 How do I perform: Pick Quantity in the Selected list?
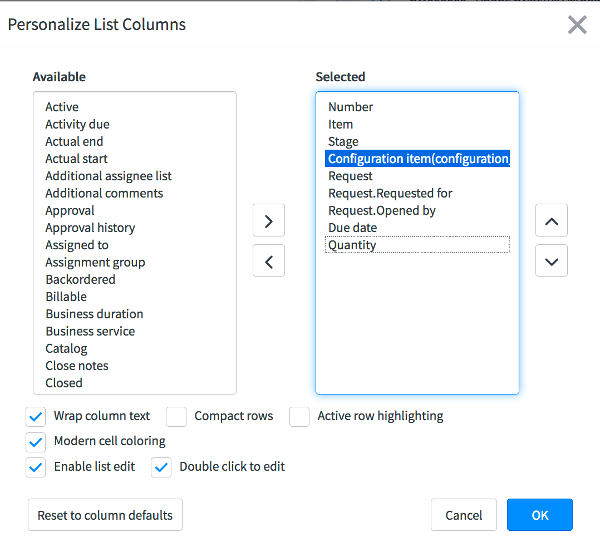[x=352, y=245]
